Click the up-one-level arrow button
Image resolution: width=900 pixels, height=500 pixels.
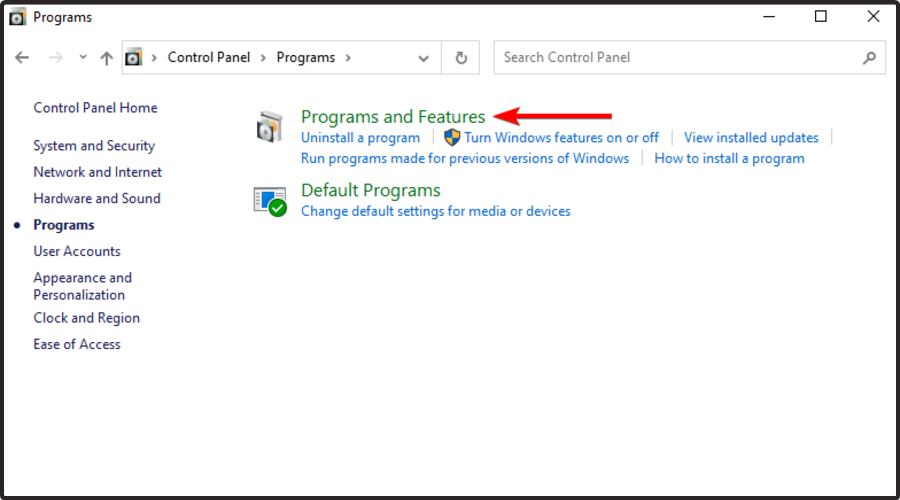click(106, 57)
